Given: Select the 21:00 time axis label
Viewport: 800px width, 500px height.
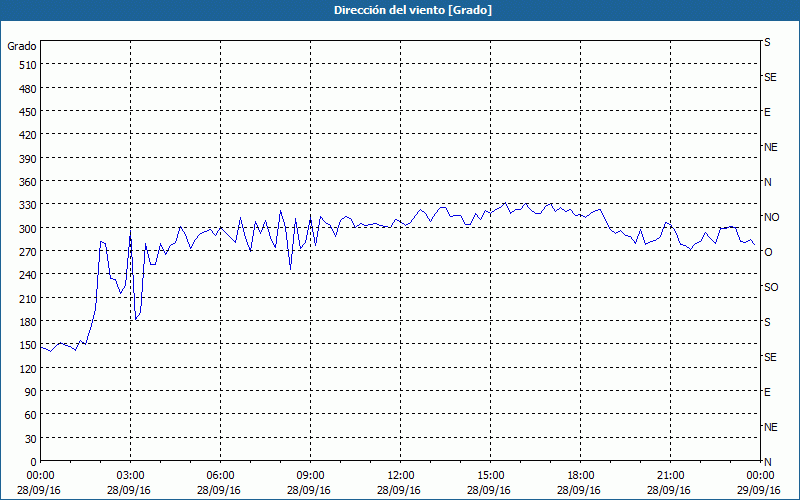Looking at the screenshot, I should (x=670, y=476).
